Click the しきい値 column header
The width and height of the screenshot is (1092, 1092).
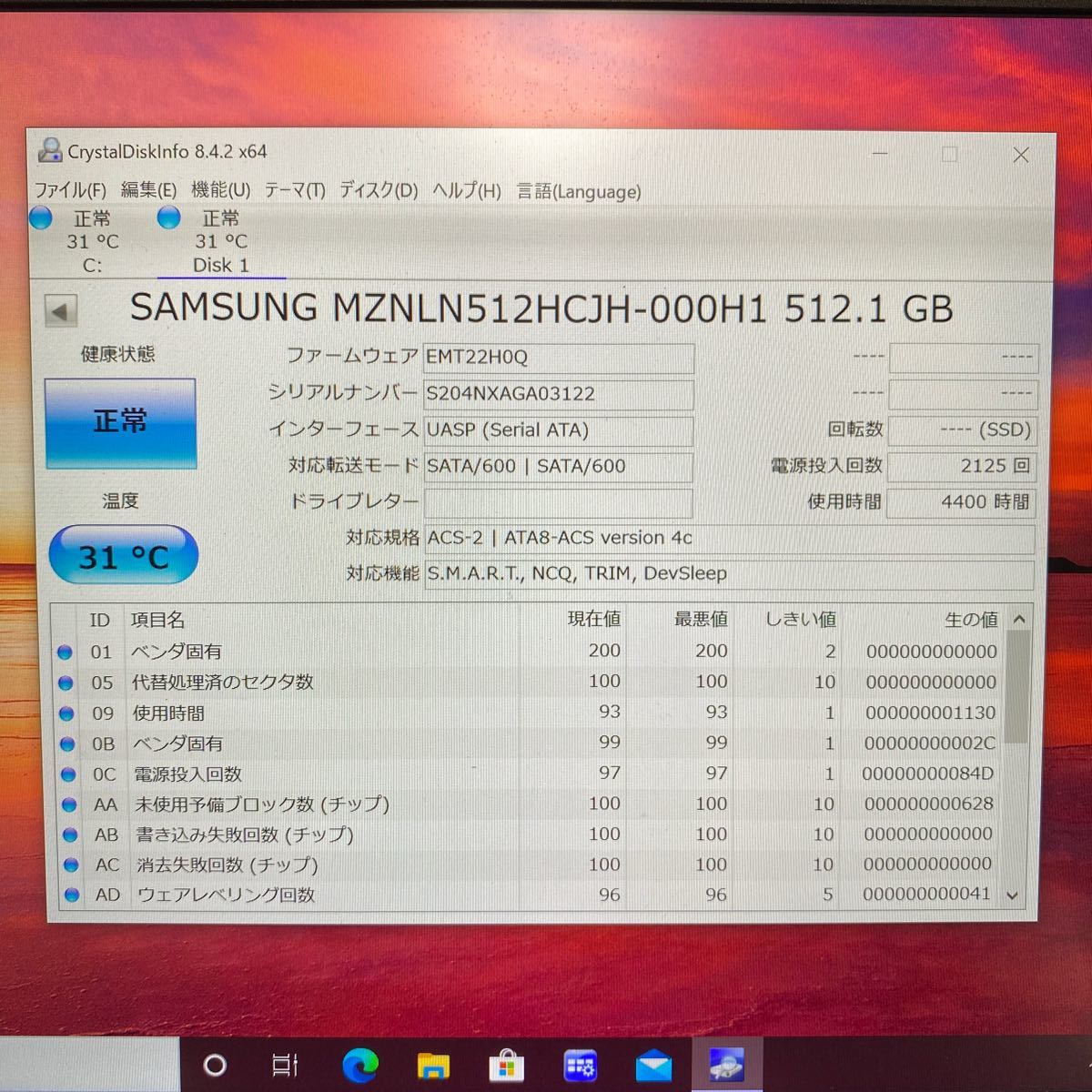click(800, 620)
